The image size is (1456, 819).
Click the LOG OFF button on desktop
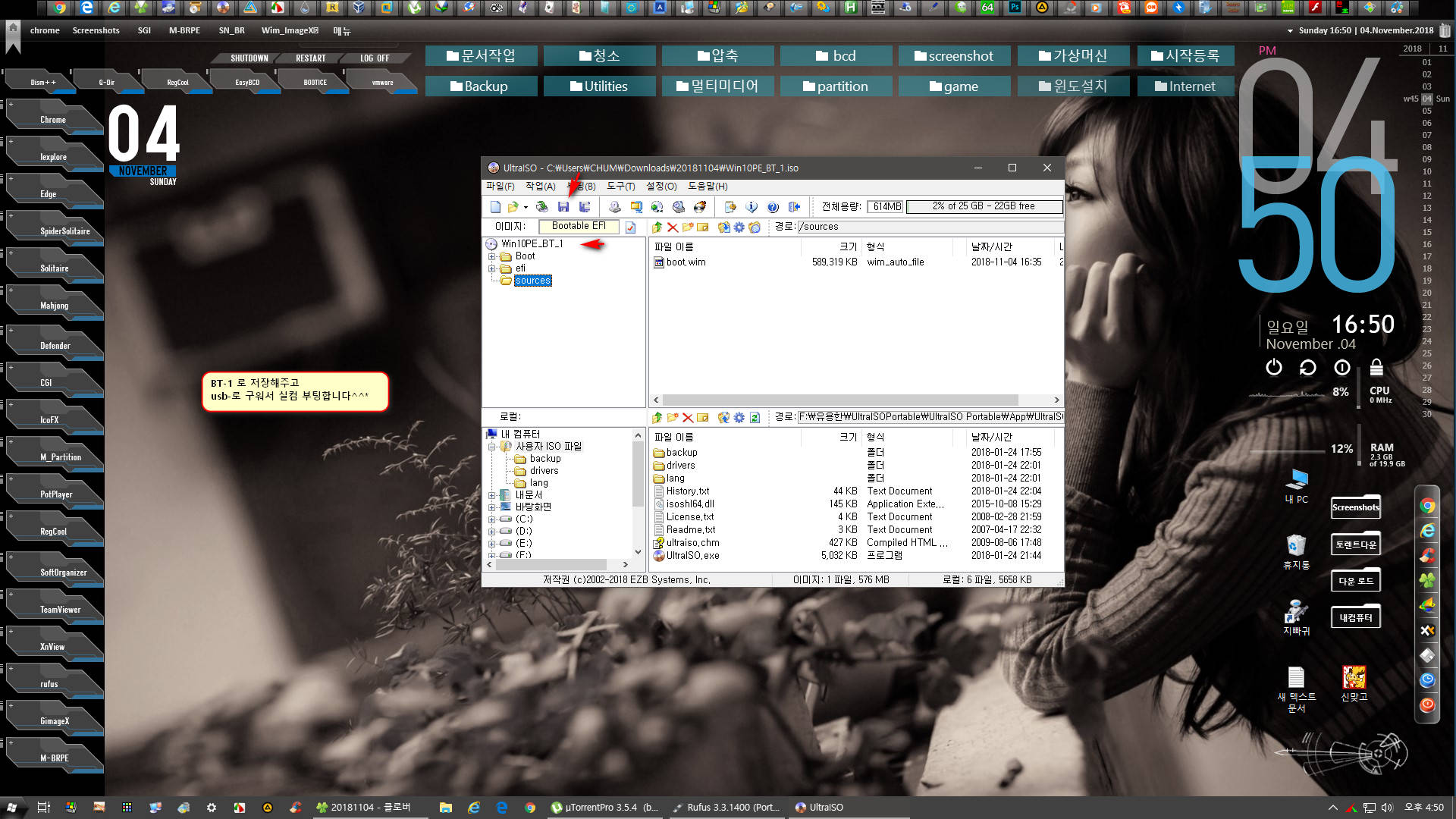[375, 58]
